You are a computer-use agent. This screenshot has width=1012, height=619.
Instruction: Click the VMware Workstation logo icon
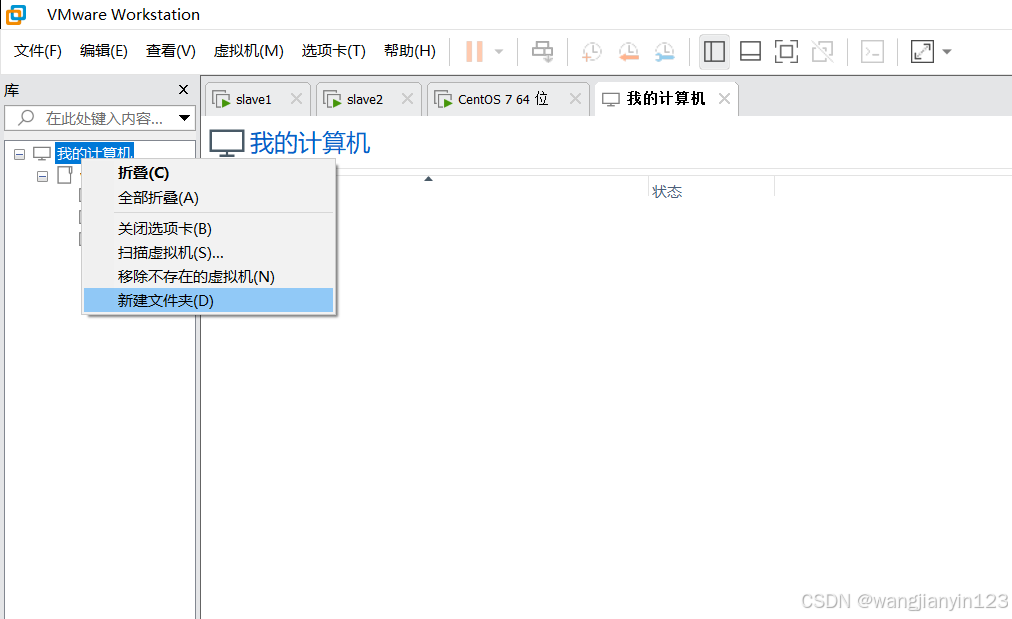[x=16, y=14]
